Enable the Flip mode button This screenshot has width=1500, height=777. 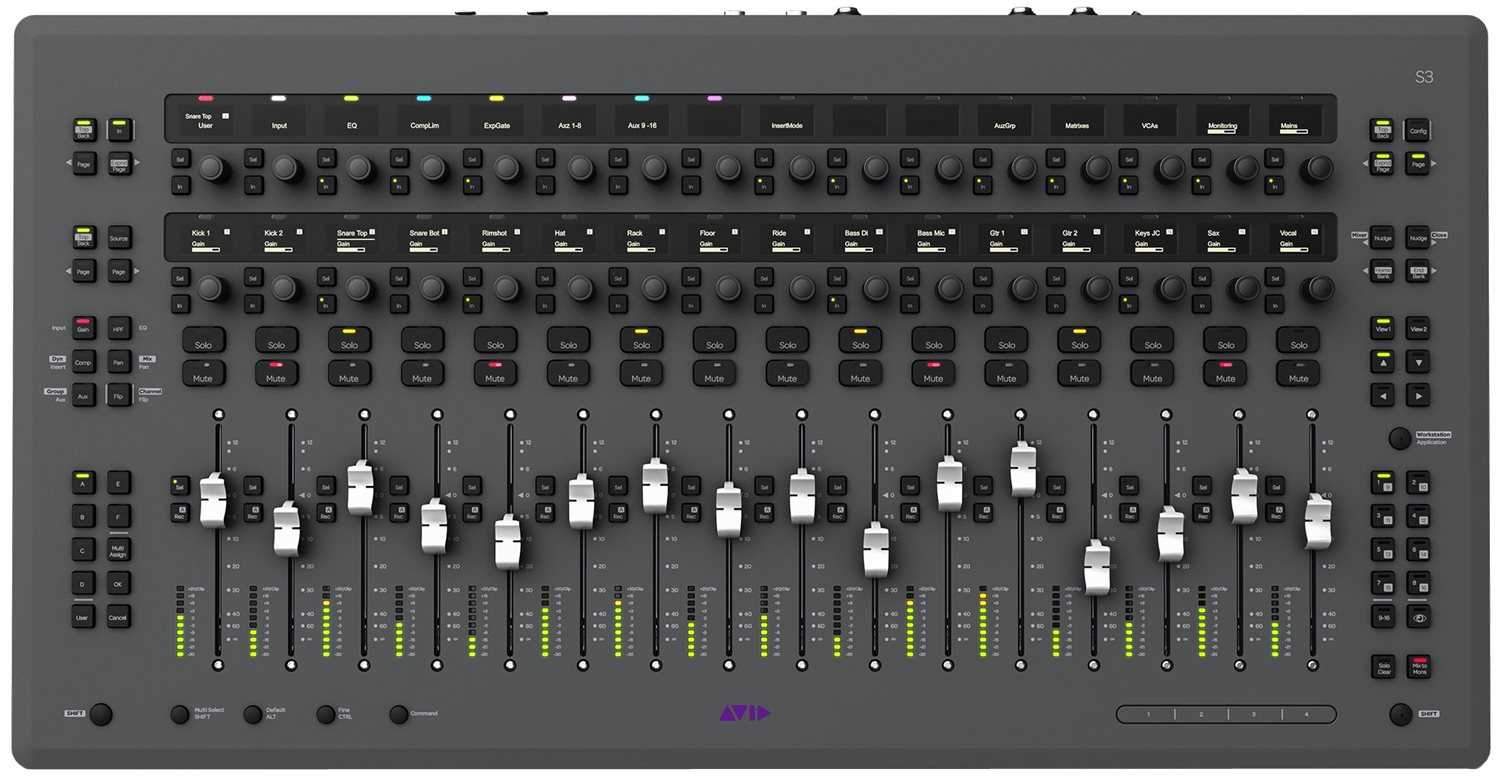pos(117,395)
